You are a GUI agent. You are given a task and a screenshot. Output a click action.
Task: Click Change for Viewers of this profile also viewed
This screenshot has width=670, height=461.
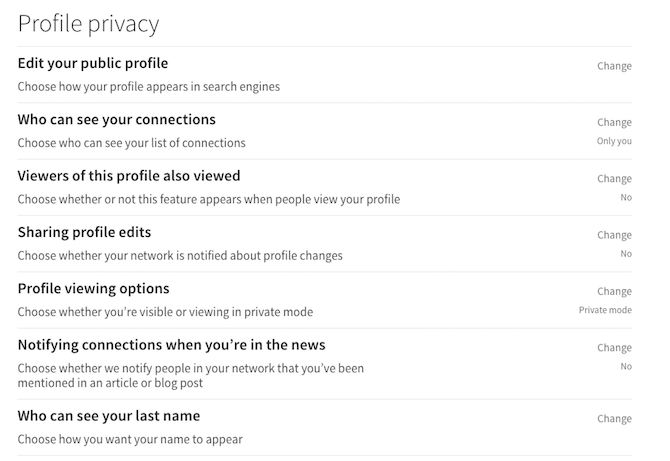pos(614,179)
